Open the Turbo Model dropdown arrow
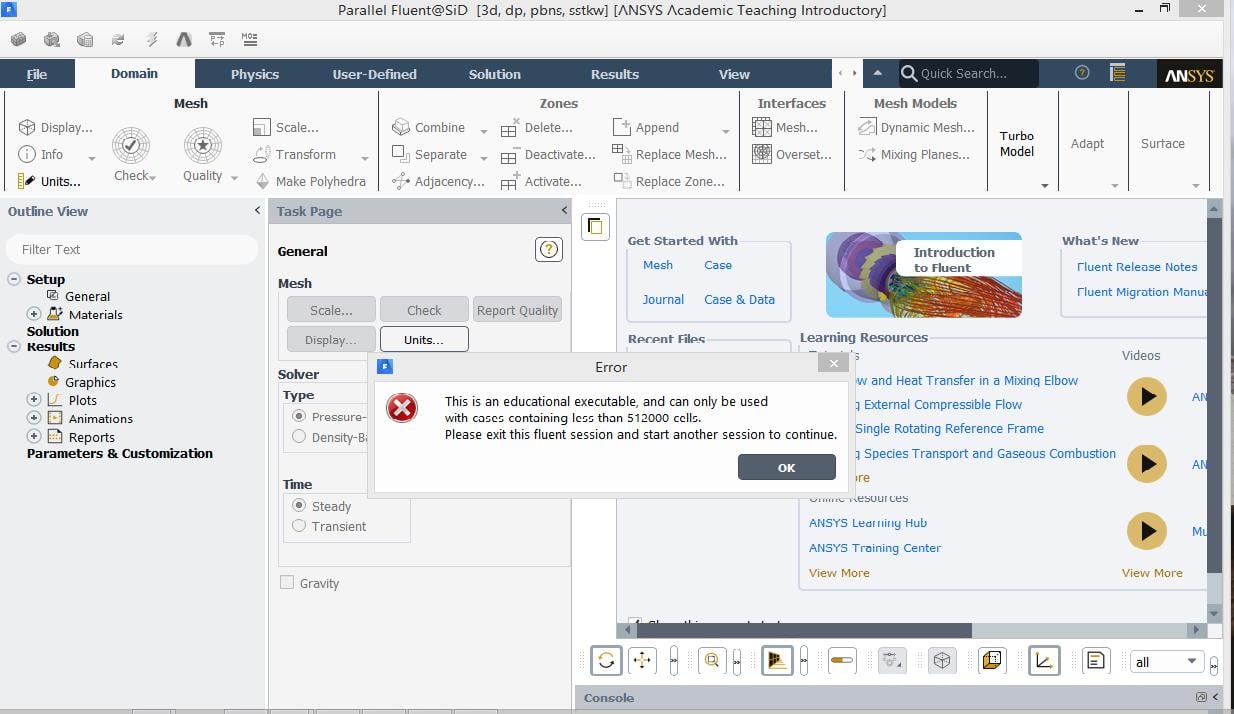 coord(1045,185)
